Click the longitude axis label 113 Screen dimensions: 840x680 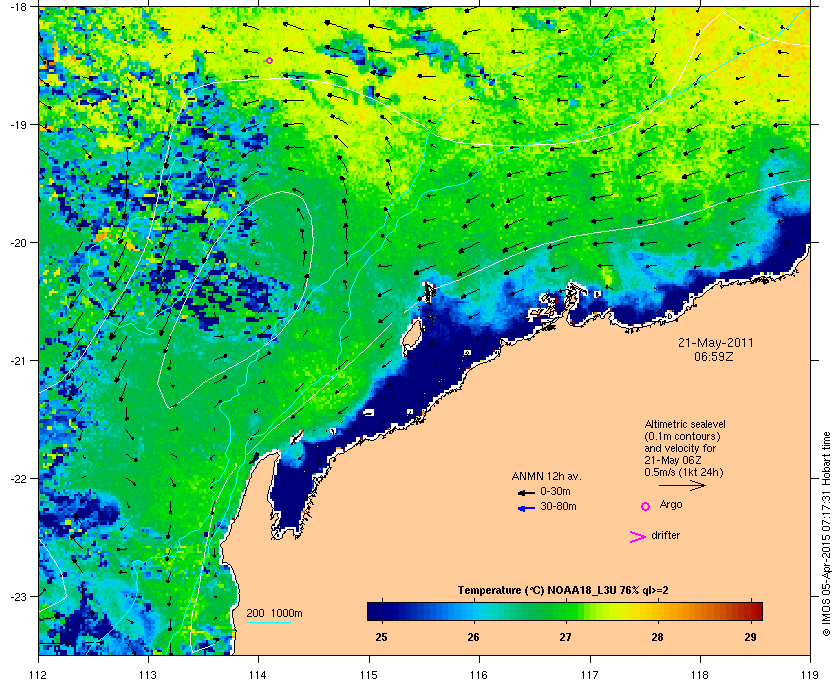pyautogui.click(x=148, y=674)
